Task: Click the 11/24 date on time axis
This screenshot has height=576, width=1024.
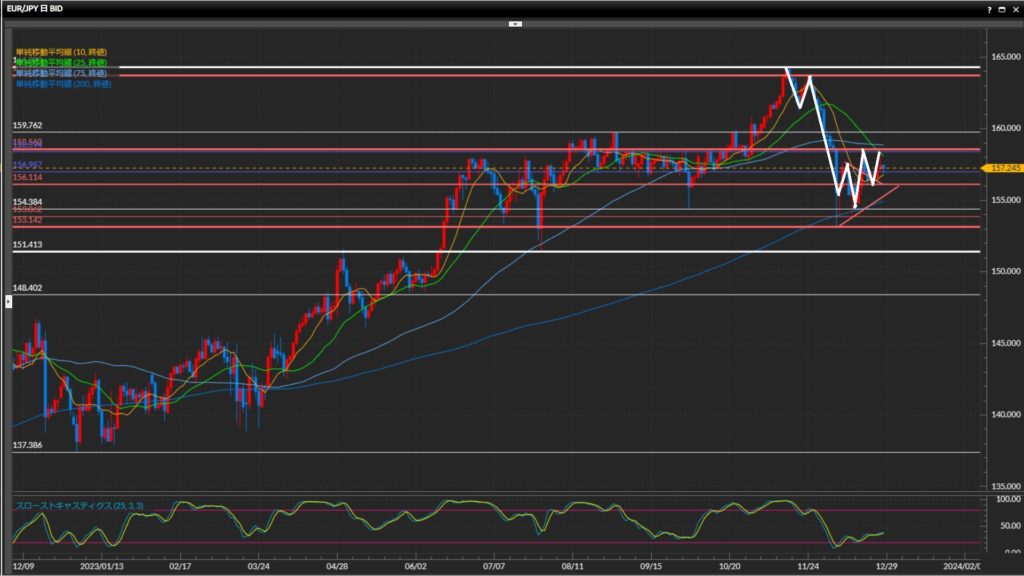Action: tap(808, 564)
